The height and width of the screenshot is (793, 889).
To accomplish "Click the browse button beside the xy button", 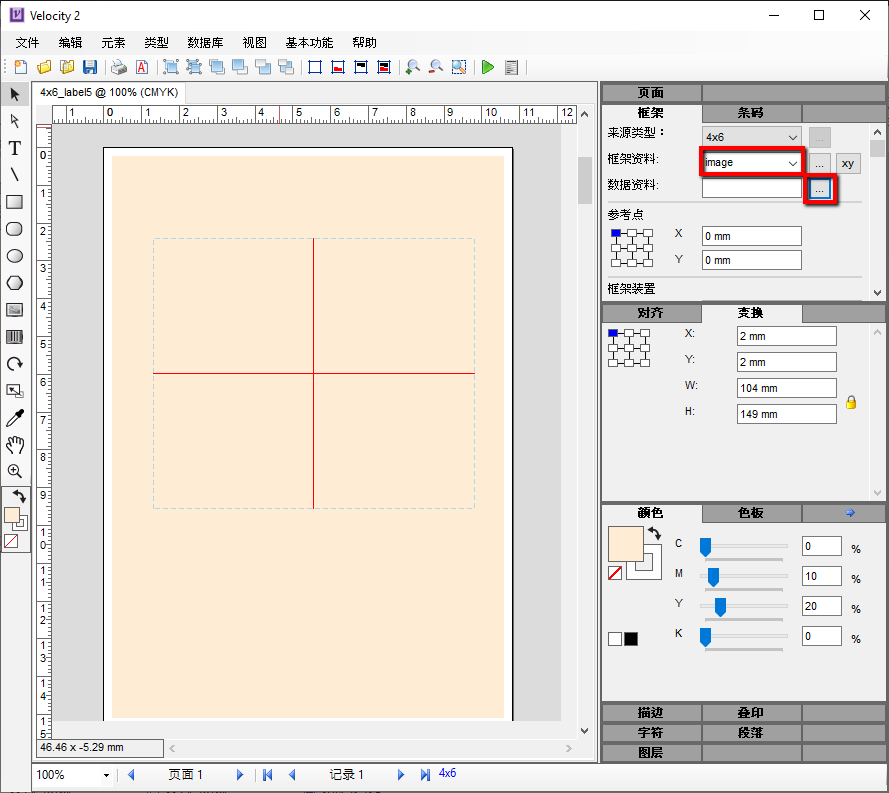I will pyautogui.click(x=820, y=164).
